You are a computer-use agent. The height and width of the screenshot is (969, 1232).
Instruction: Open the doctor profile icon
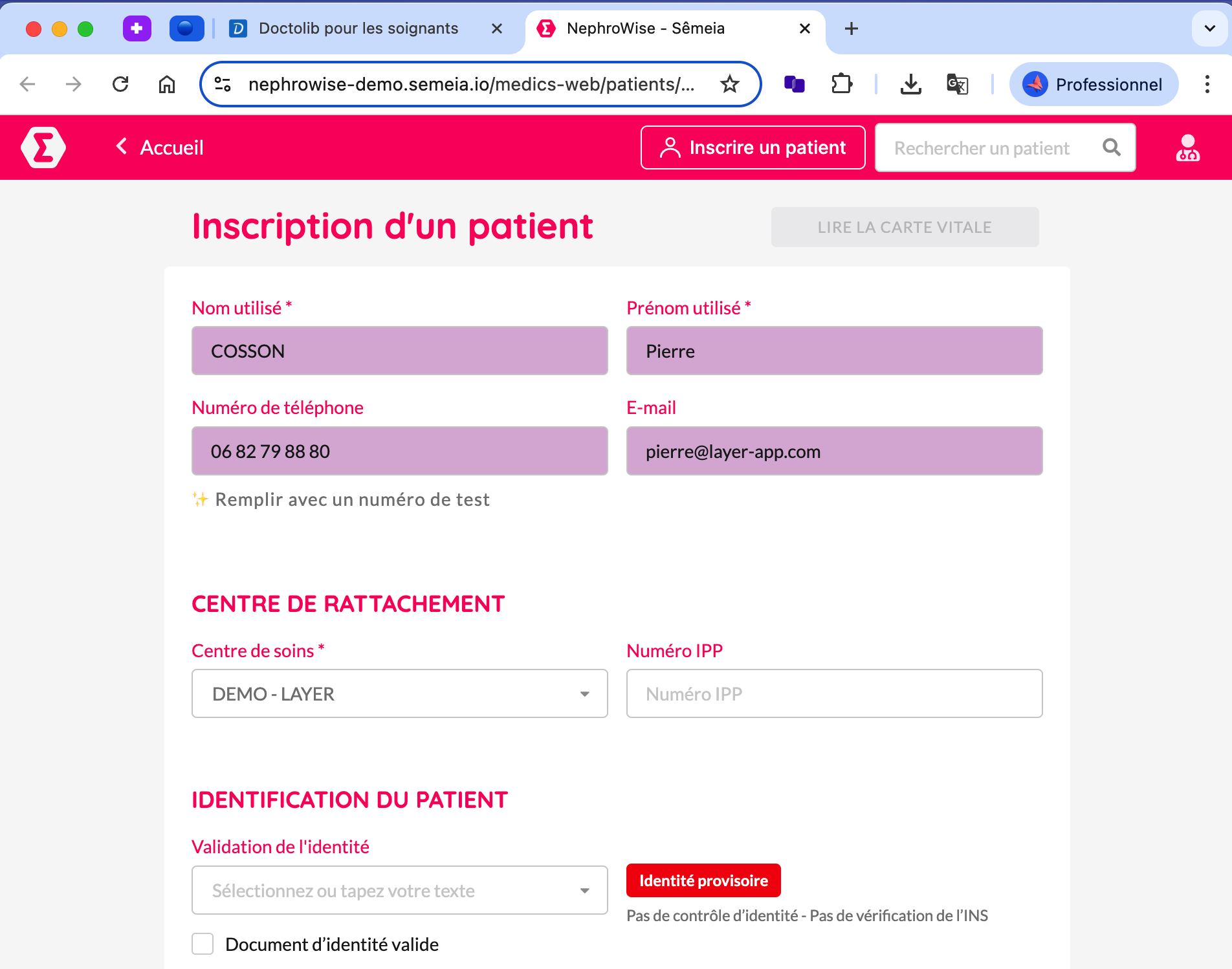pyautogui.click(x=1187, y=148)
